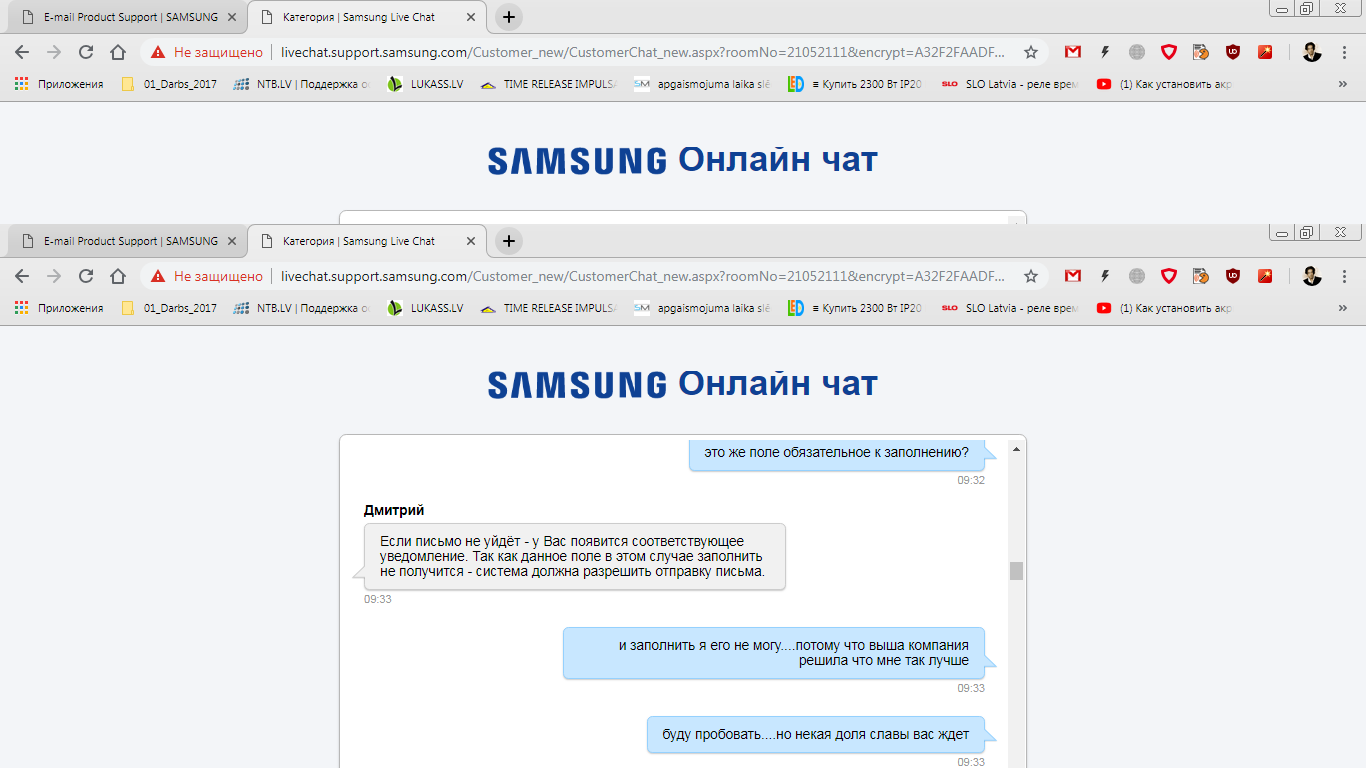The image size is (1366, 768).
Task: Open the Gmail extension in the front window
Action: pos(1073,276)
